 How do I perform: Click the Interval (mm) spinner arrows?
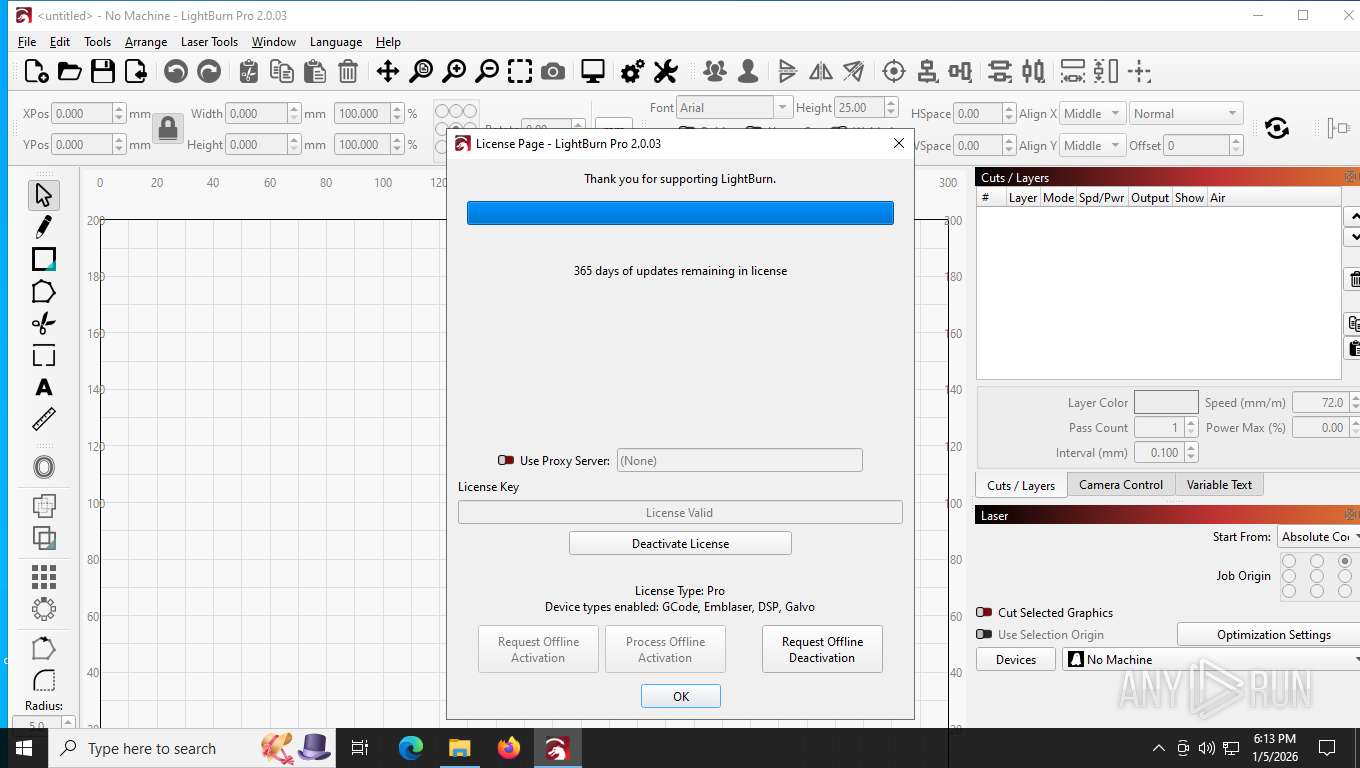click(x=1191, y=452)
